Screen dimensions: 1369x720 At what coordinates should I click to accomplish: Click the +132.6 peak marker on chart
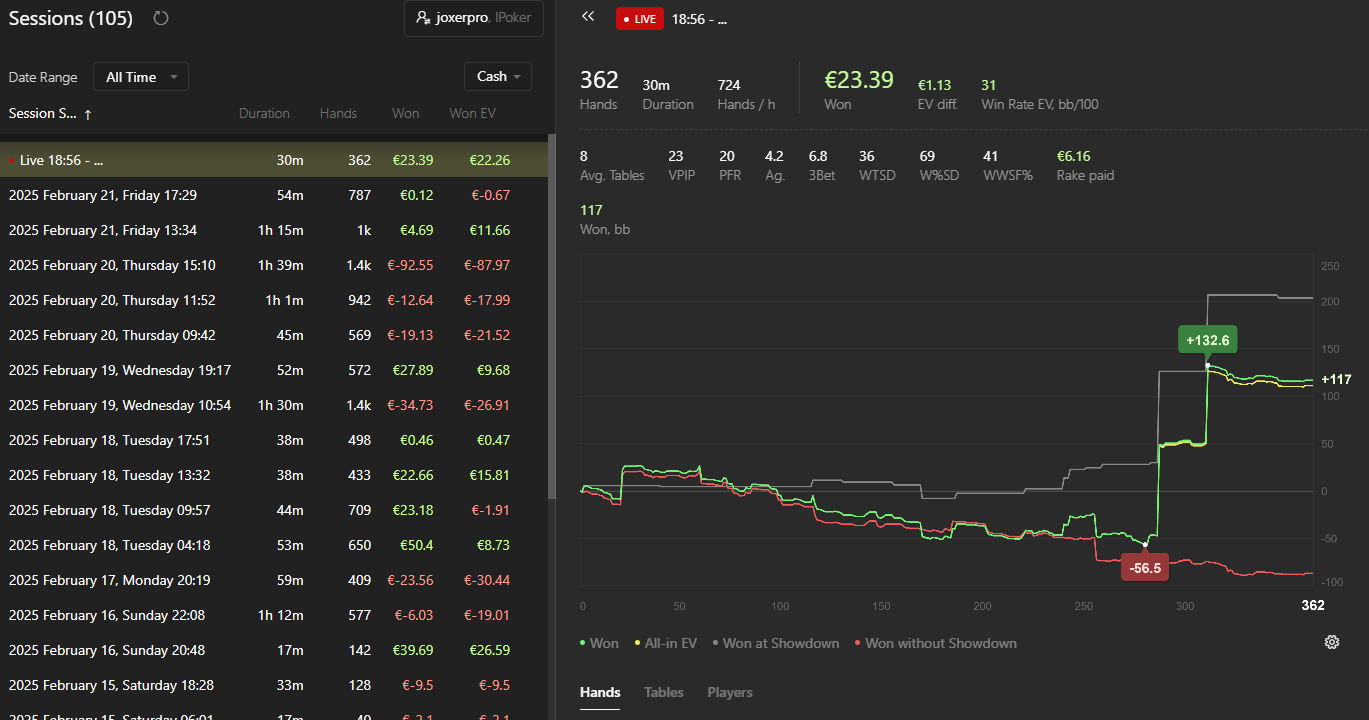[x=1208, y=341]
